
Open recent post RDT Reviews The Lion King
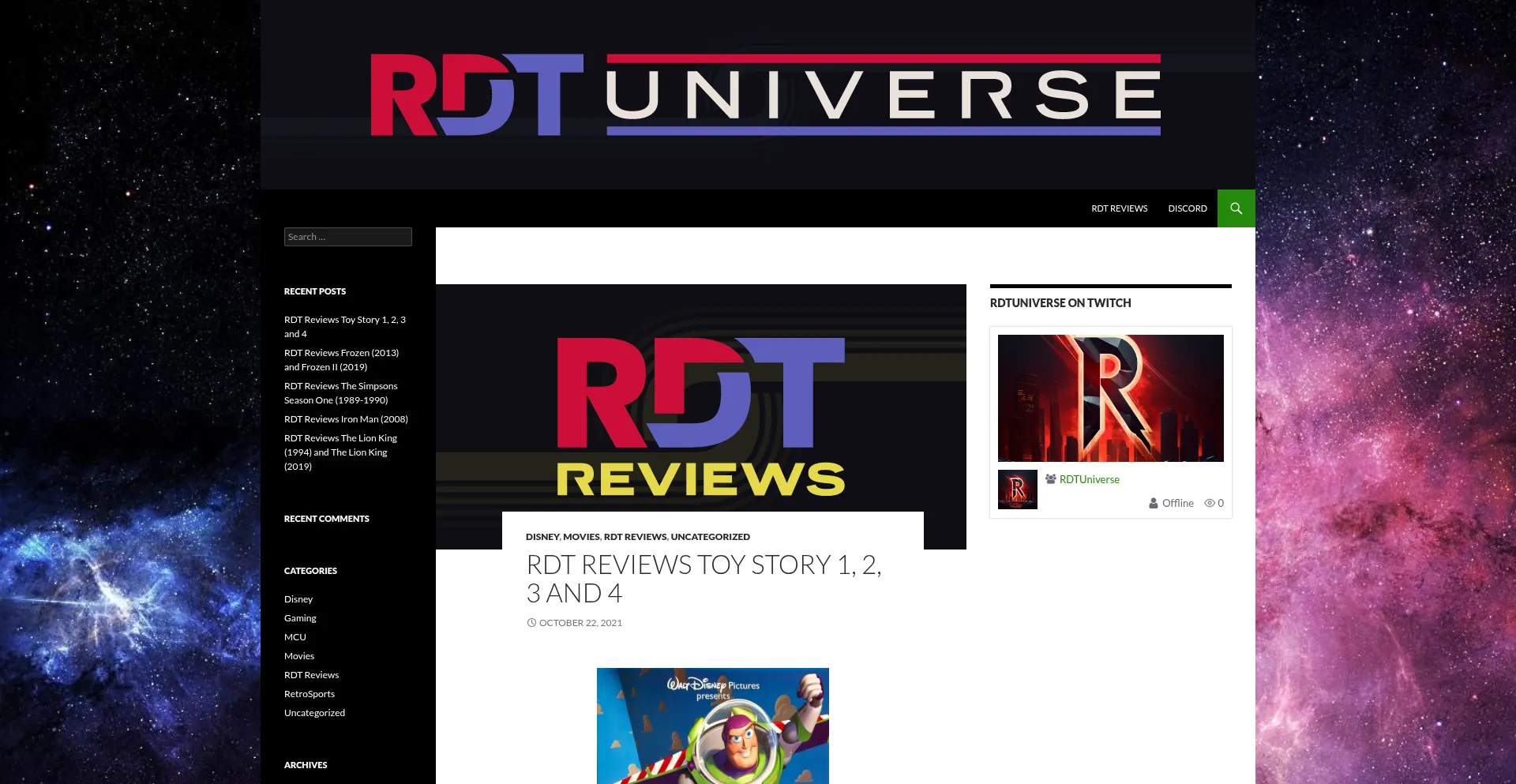pos(341,452)
